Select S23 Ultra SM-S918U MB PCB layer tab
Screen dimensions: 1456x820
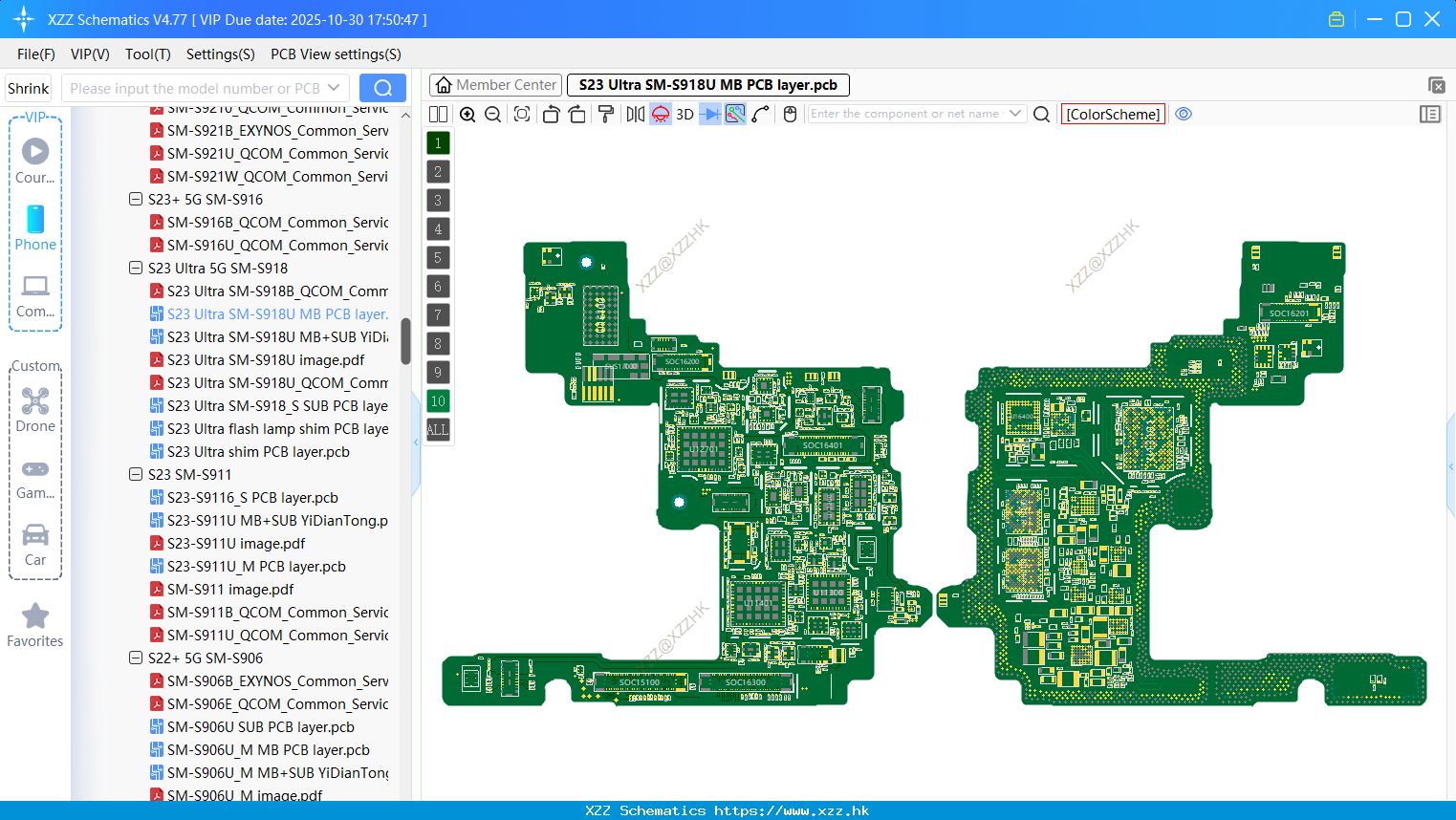coord(707,85)
